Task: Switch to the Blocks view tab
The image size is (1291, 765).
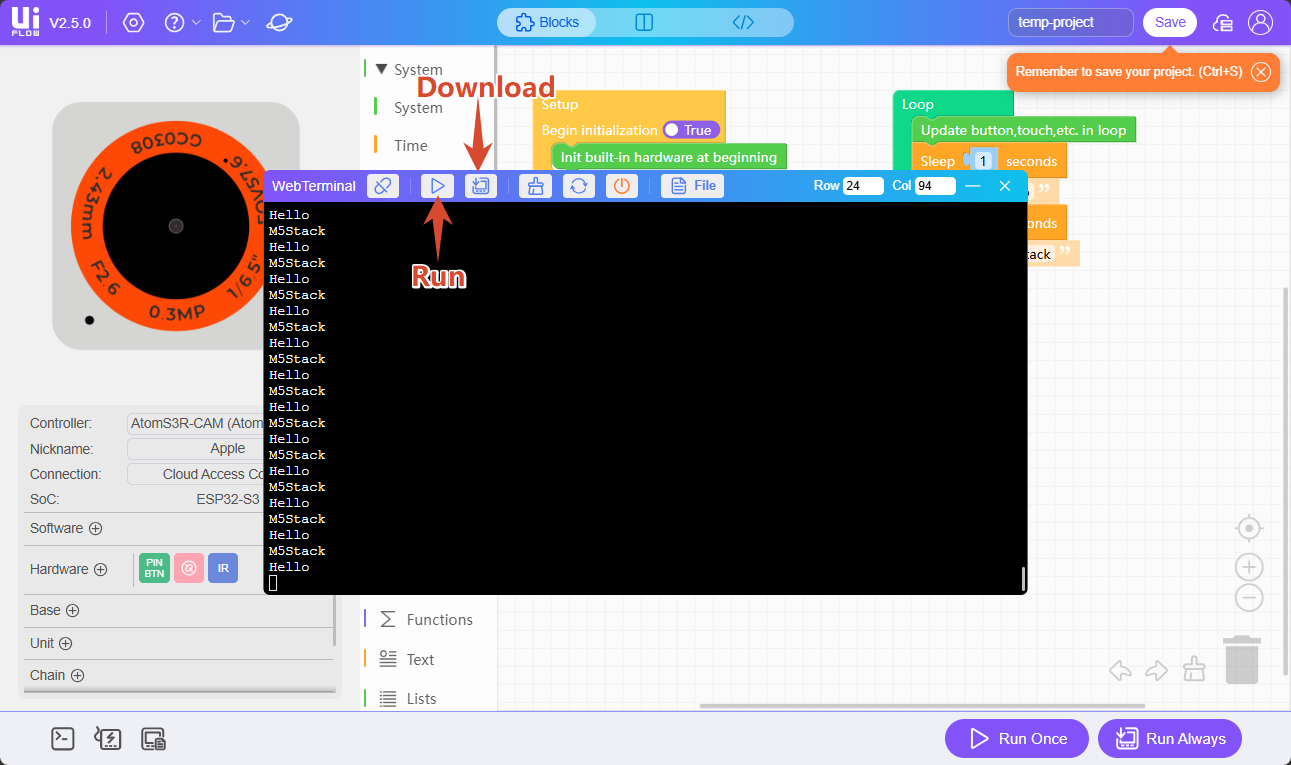Action: pos(547,22)
